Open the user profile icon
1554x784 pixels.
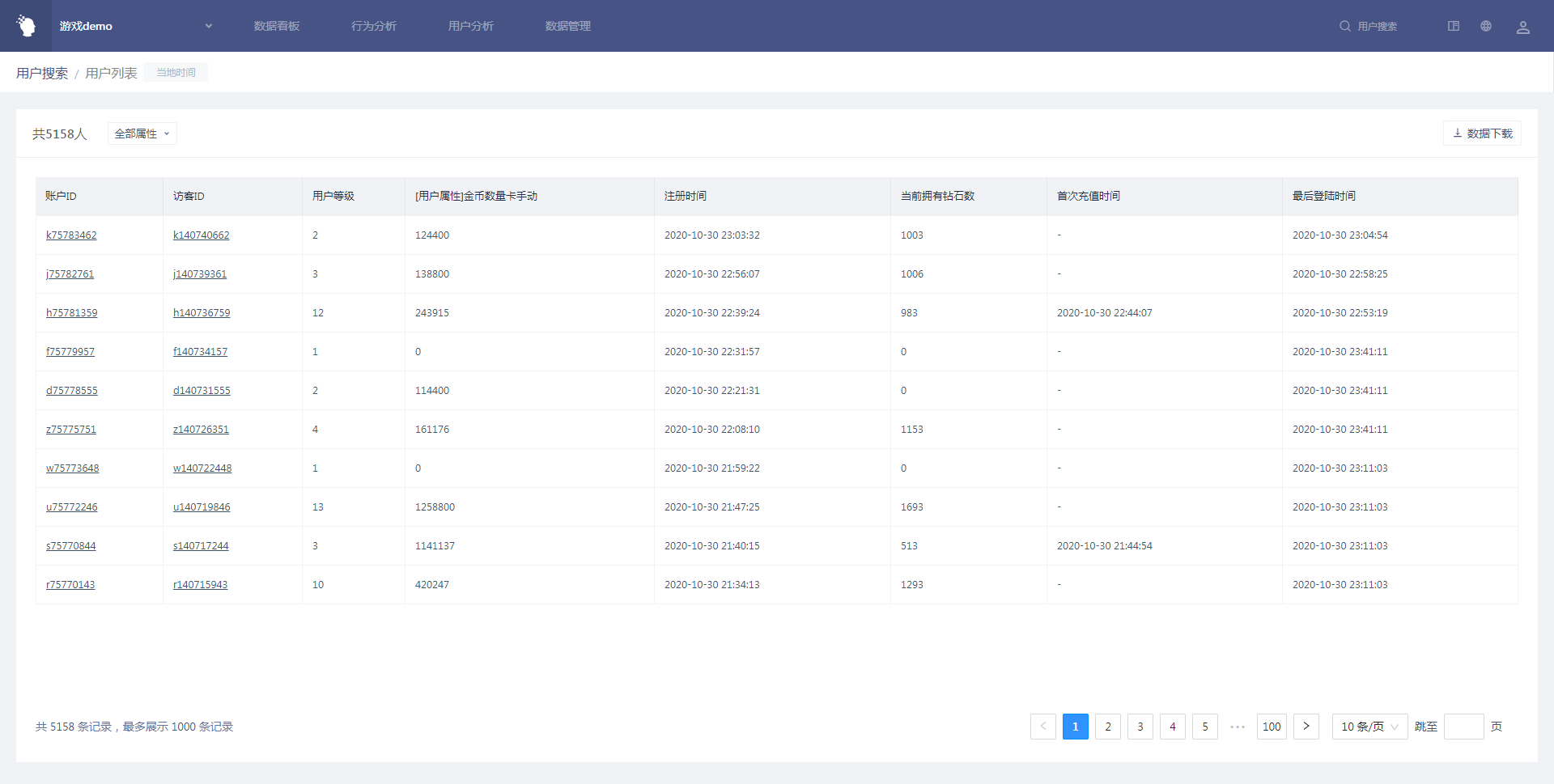(x=1522, y=27)
